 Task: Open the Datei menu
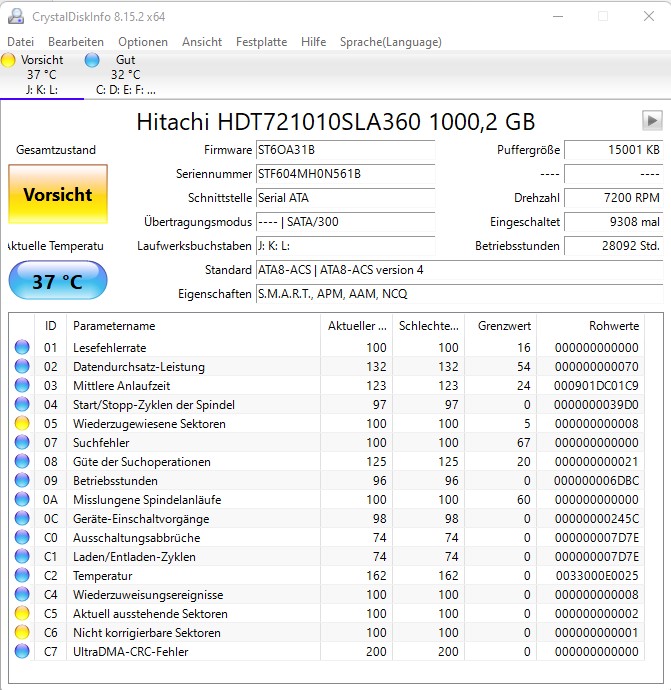point(21,42)
